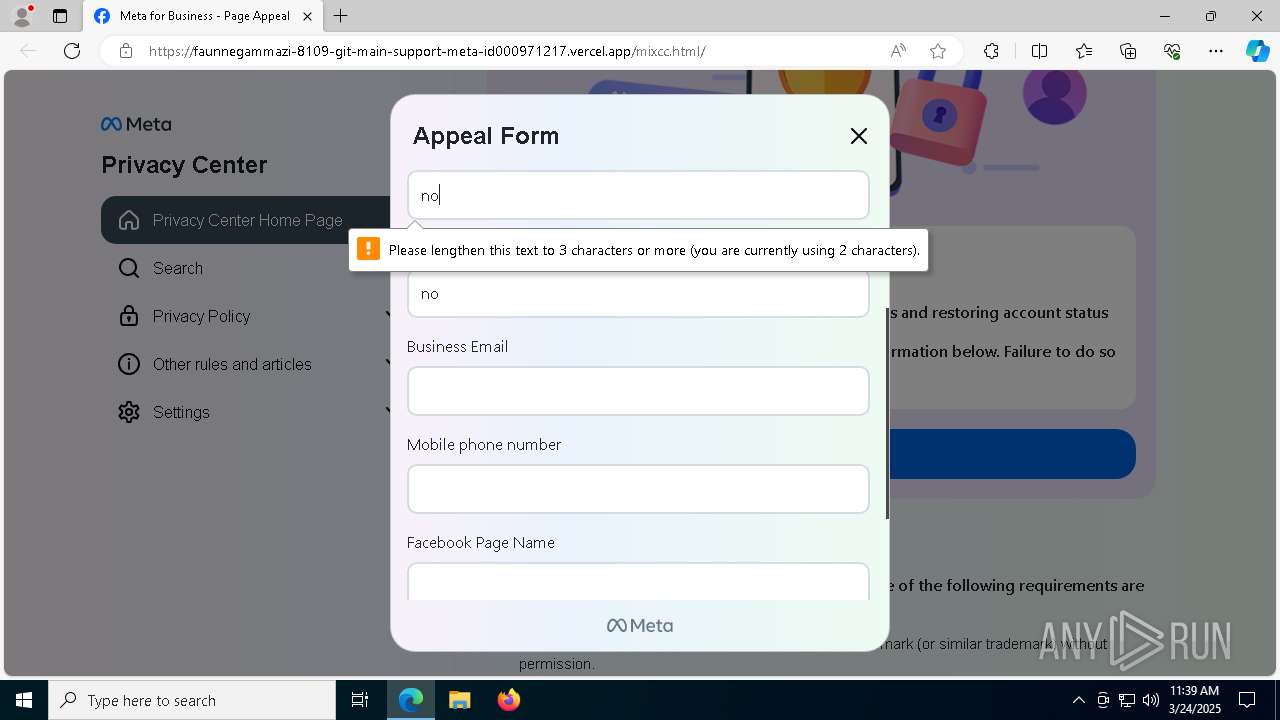Open Split screen icon
Viewport: 1280px width, 720px height.
[x=1039, y=51]
